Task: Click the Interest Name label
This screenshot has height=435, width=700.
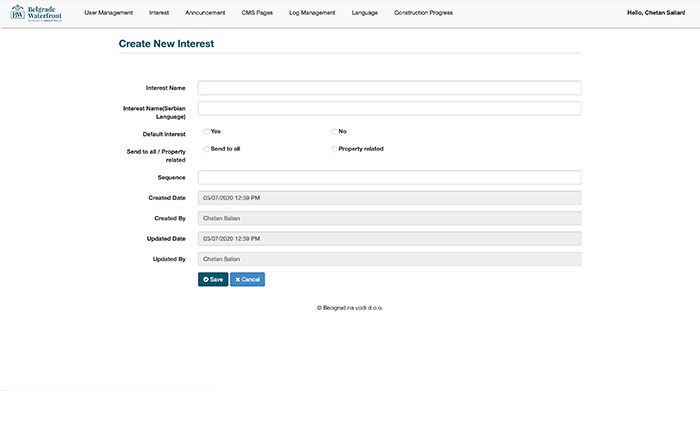Action: [x=166, y=88]
